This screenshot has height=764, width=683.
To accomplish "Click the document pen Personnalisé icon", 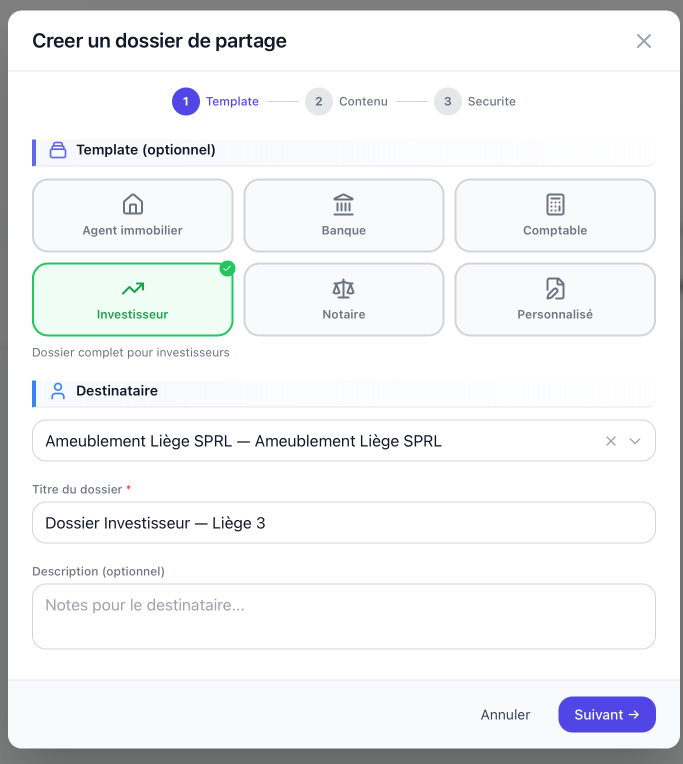I will [x=555, y=288].
